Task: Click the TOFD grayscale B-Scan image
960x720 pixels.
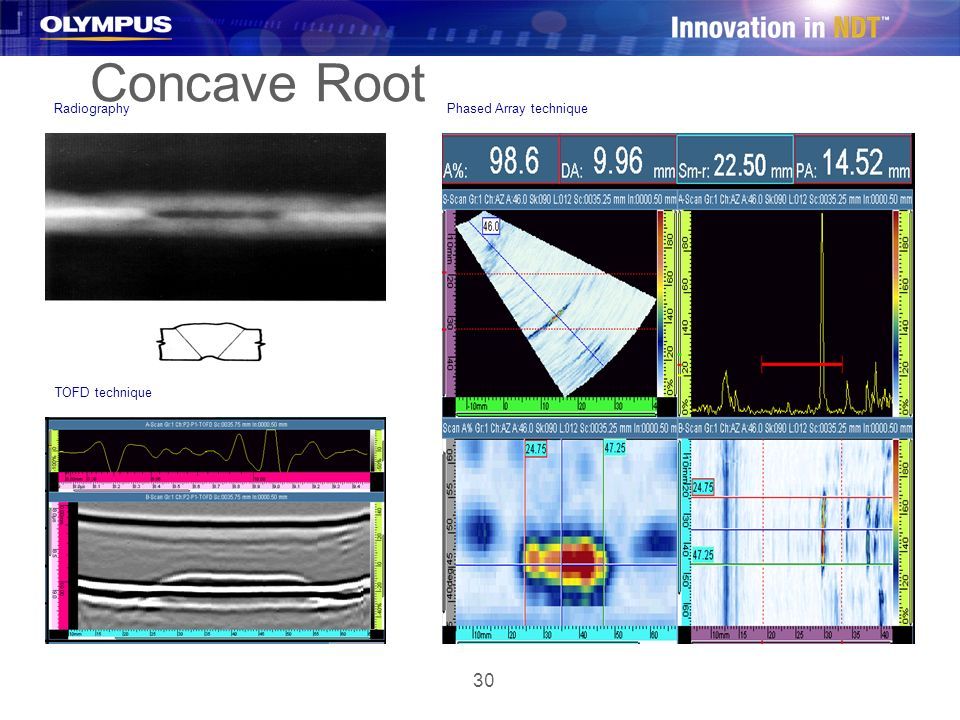Action: [x=224, y=565]
